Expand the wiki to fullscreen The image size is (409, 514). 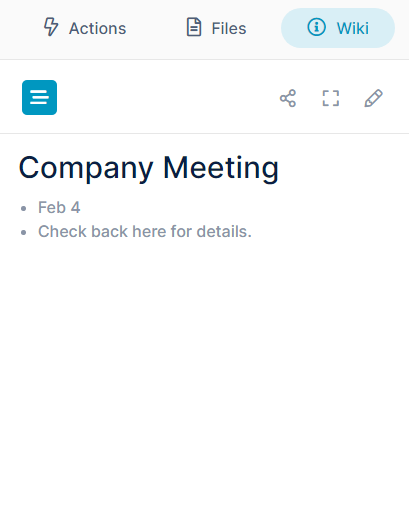[331, 98]
